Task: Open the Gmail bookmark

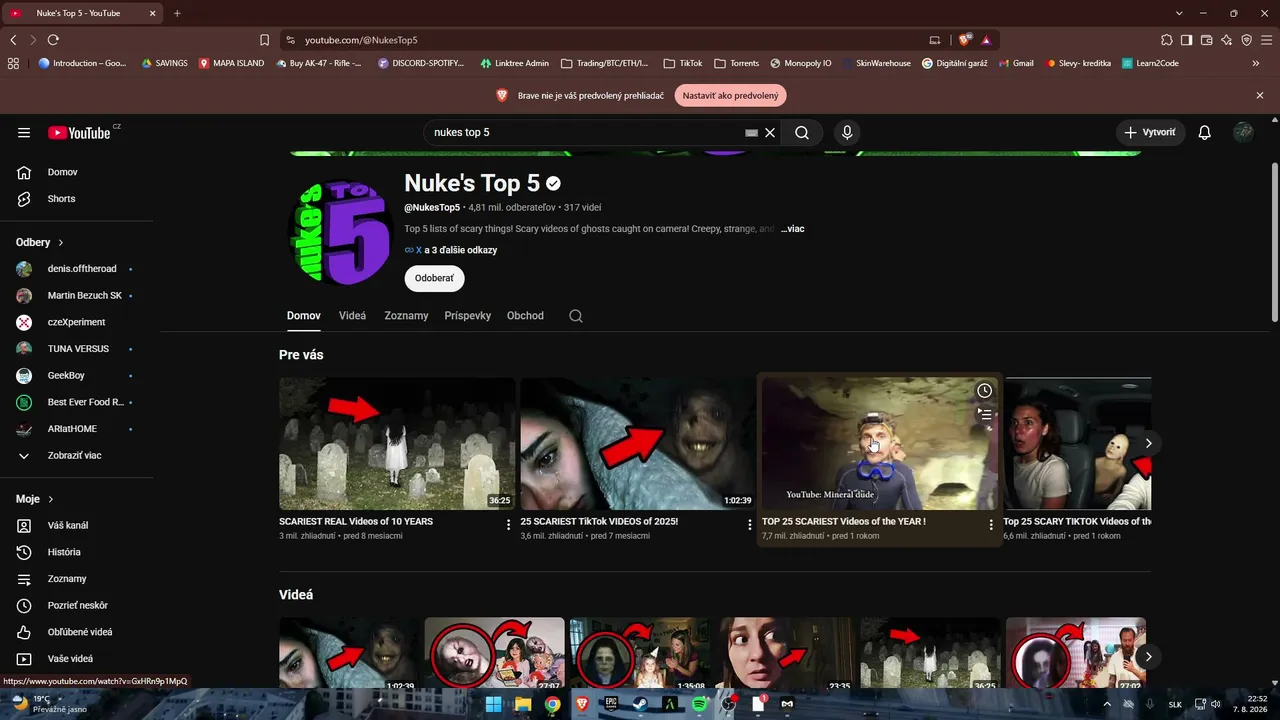Action: pos(1017,63)
